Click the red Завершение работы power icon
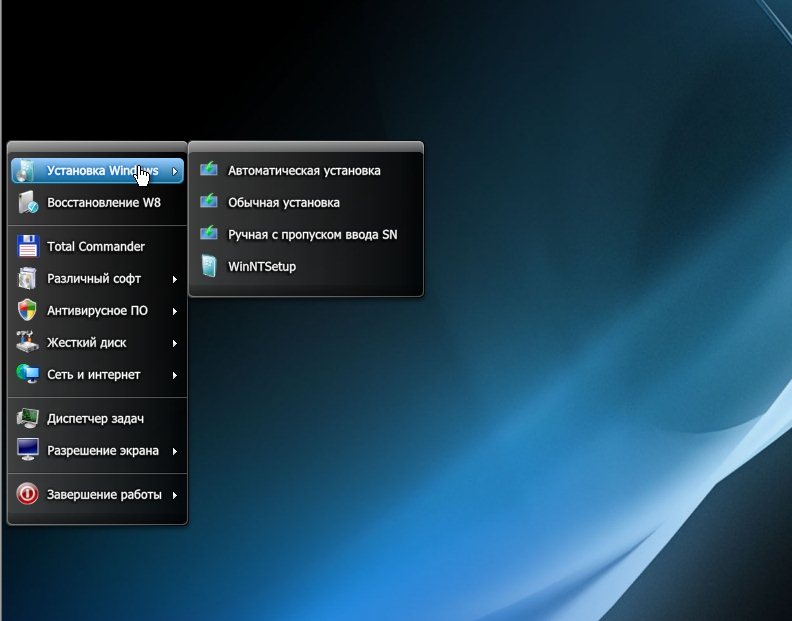The width and height of the screenshot is (792, 621). 28,495
